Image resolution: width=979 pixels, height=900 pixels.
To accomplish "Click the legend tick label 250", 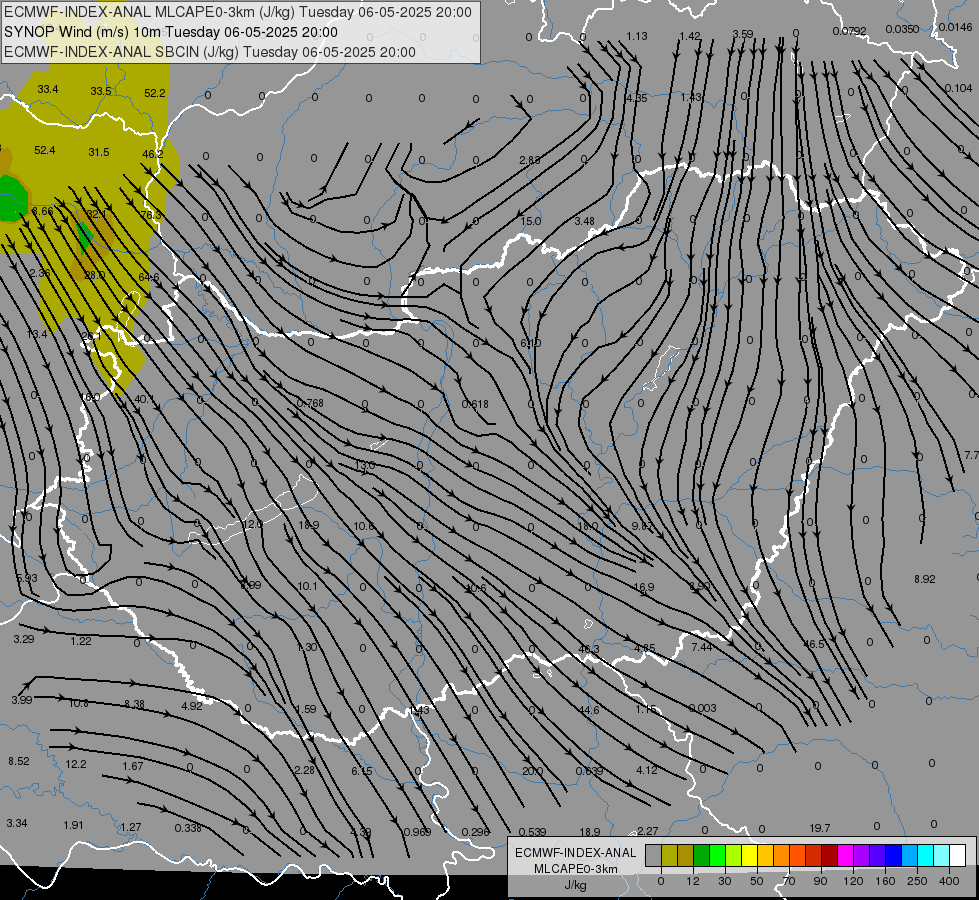I will point(917,881).
